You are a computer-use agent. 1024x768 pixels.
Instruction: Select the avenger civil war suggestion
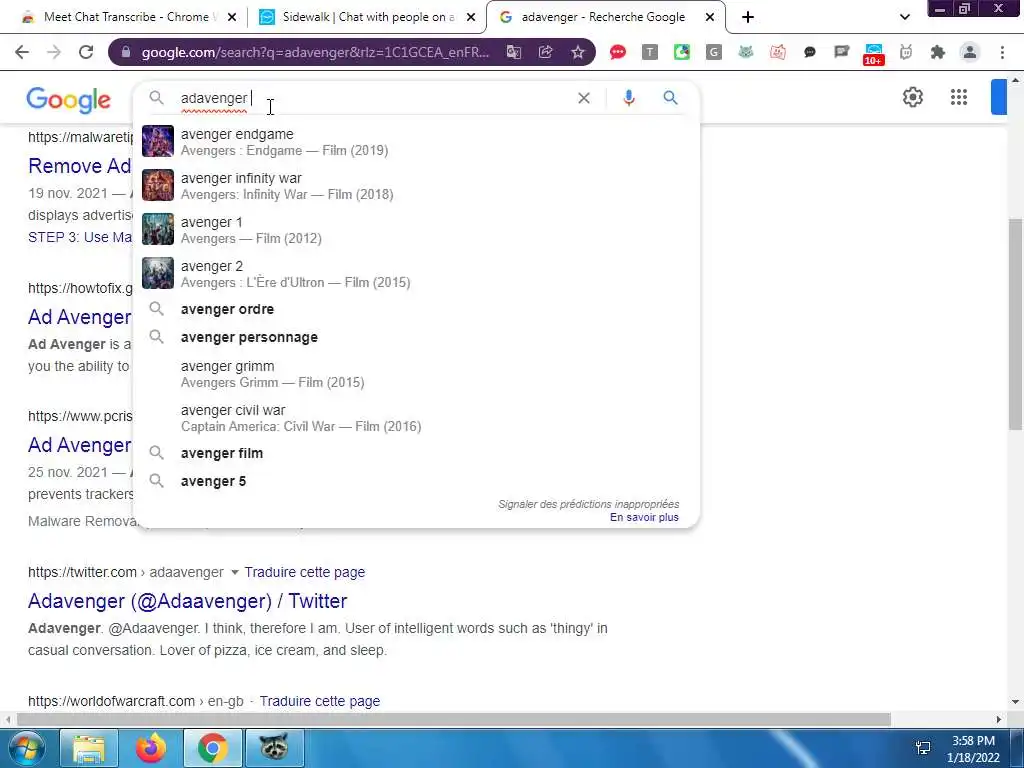416,417
